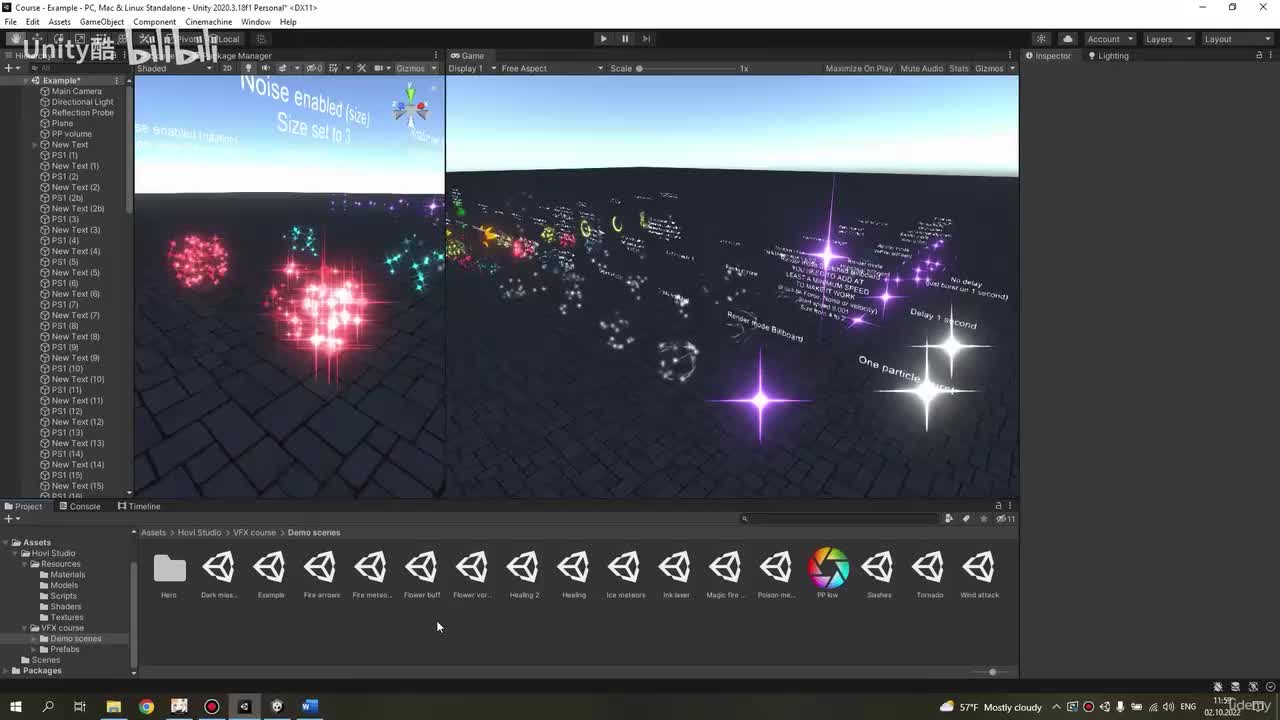Open Cloud services via cloud icon
This screenshot has height=720, width=1280.
[x=1067, y=39]
